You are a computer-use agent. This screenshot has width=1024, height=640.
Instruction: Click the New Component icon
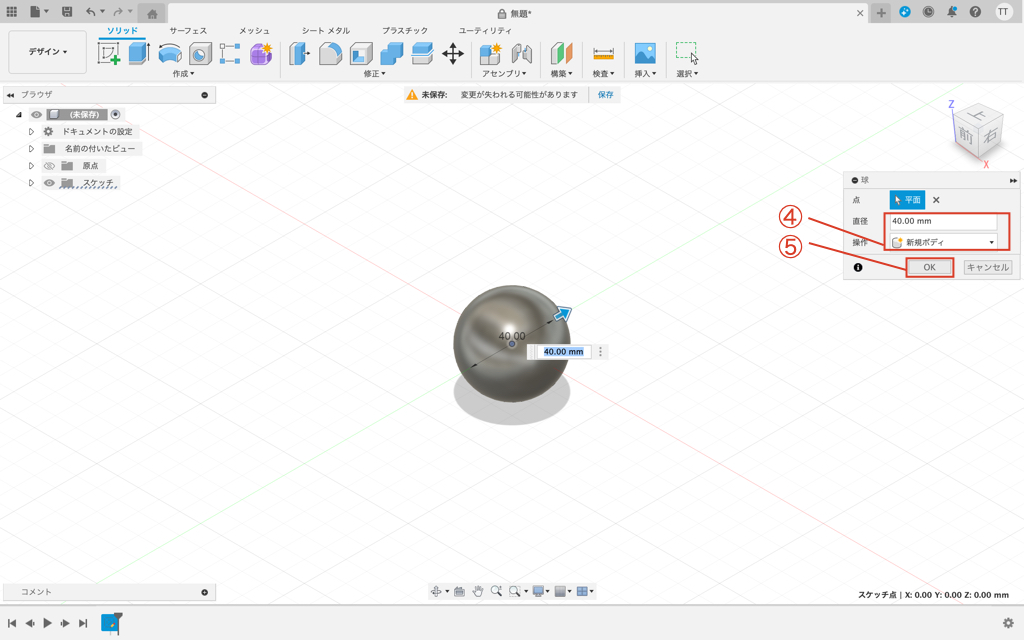[x=490, y=54]
